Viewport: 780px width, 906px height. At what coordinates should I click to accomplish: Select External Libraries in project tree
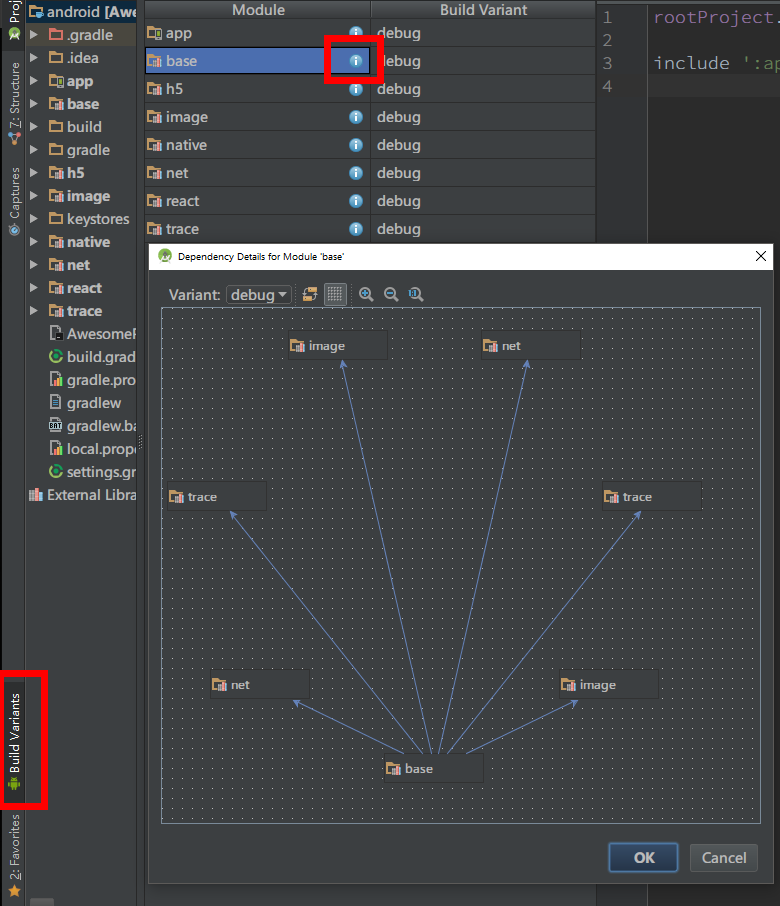pyautogui.click(x=83, y=495)
